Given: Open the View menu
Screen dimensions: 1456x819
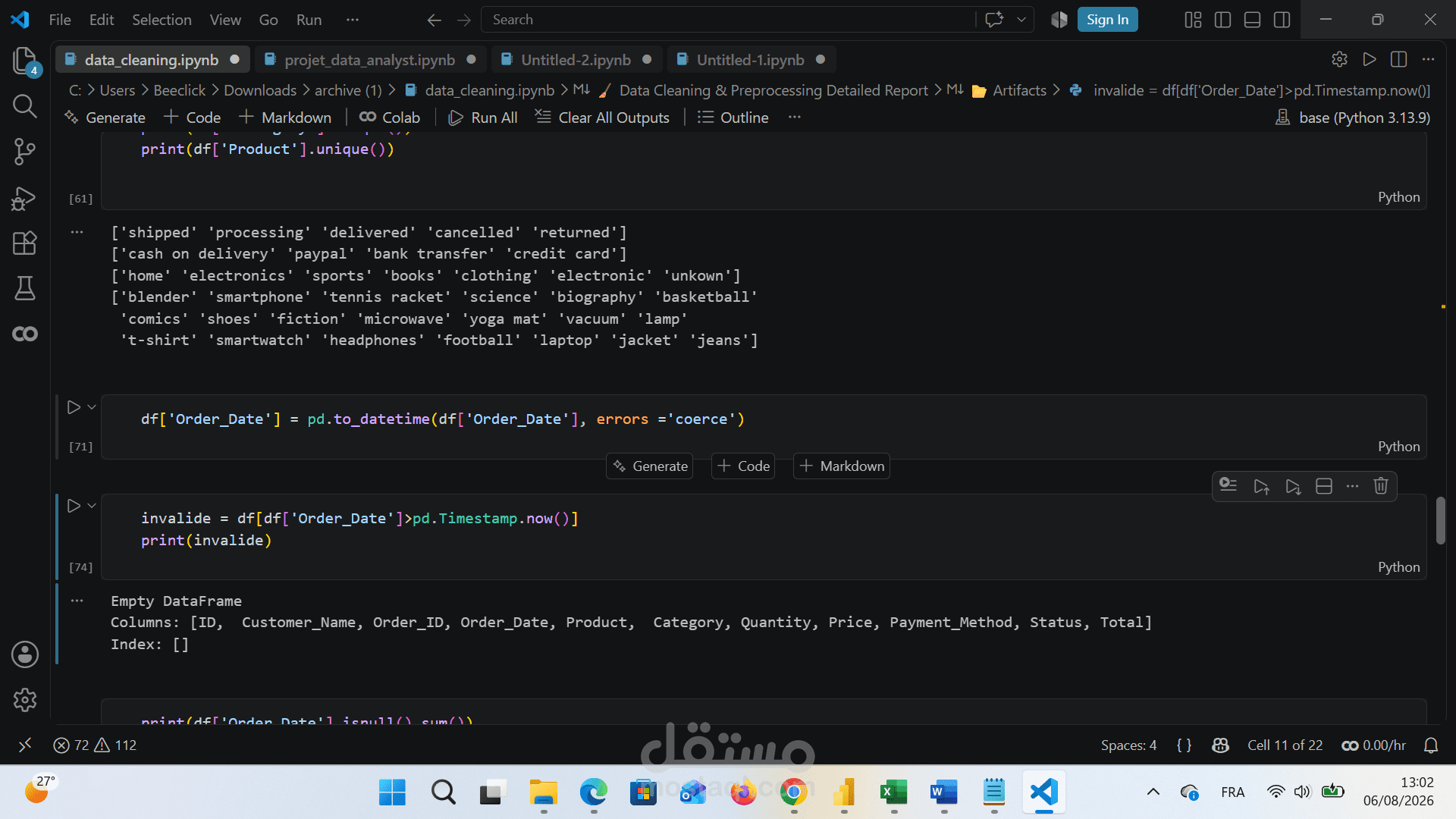Looking at the screenshot, I should click(x=225, y=20).
